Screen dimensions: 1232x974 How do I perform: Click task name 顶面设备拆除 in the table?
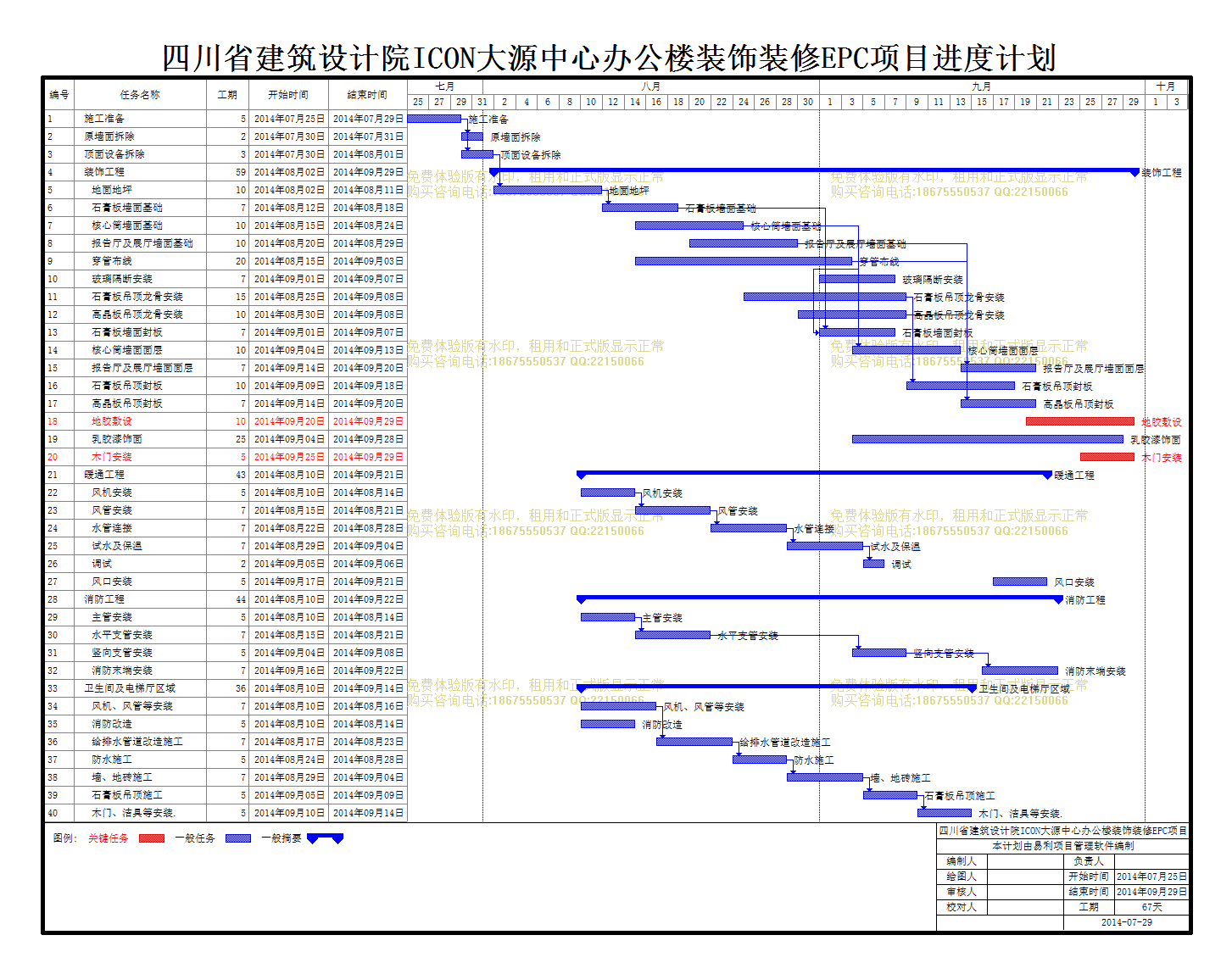pyautogui.click(x=114, y=154)
